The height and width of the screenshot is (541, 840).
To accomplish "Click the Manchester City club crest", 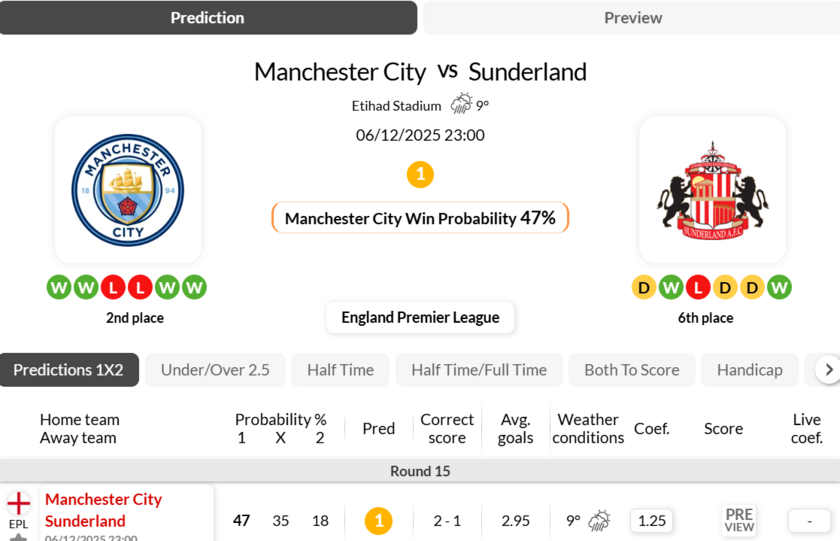I will 128,190.
